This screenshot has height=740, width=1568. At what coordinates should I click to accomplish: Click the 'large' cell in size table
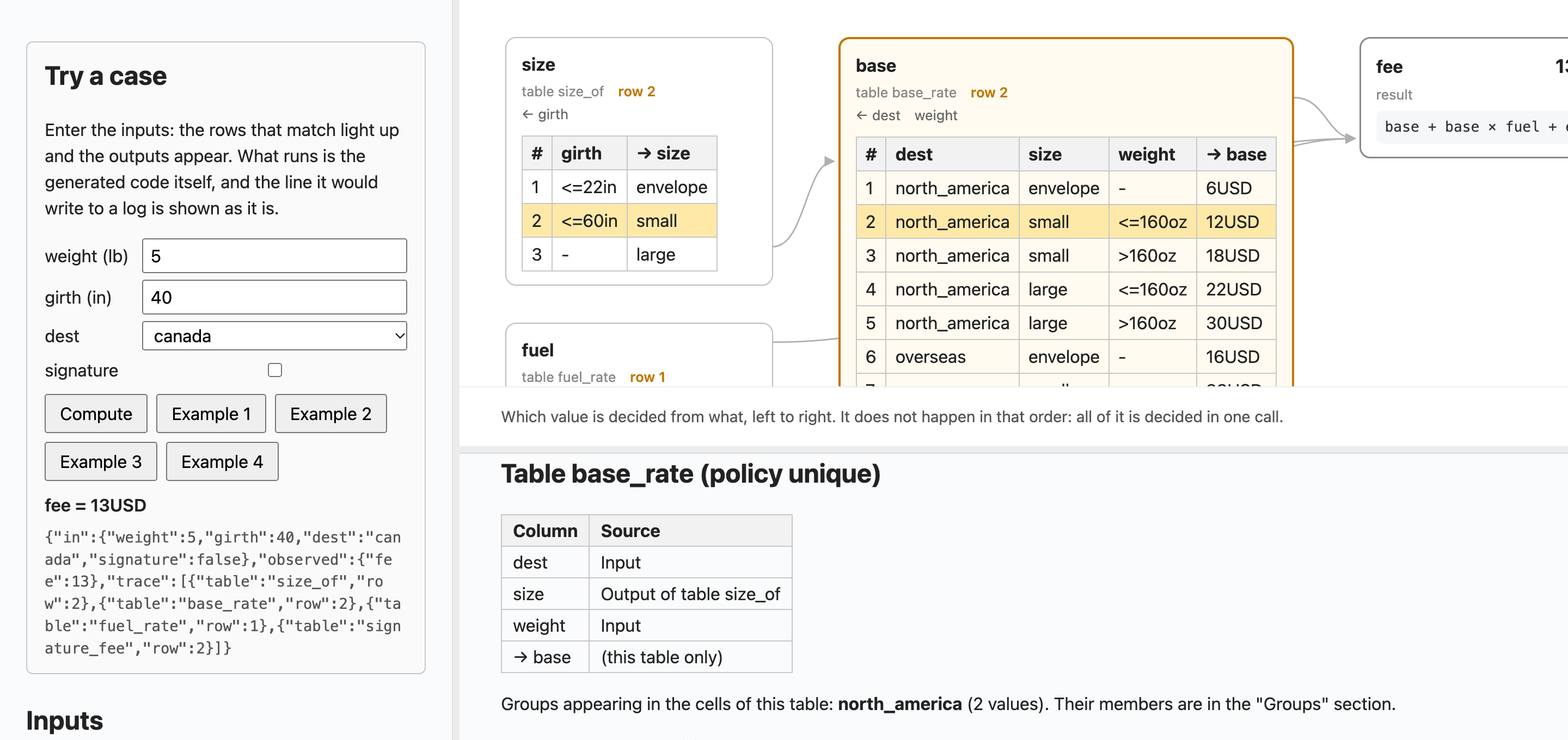pyautogui.click(x=672, y=255)
